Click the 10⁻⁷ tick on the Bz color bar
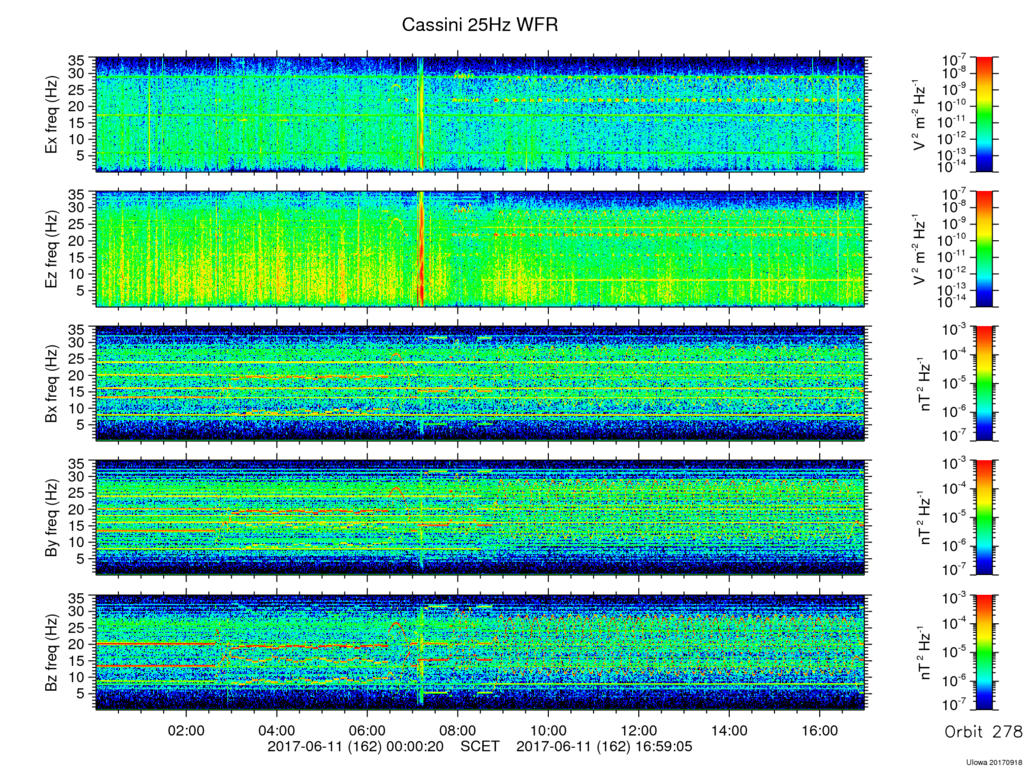Viewport: 1024px width, 767px height. tap(956, 704)
